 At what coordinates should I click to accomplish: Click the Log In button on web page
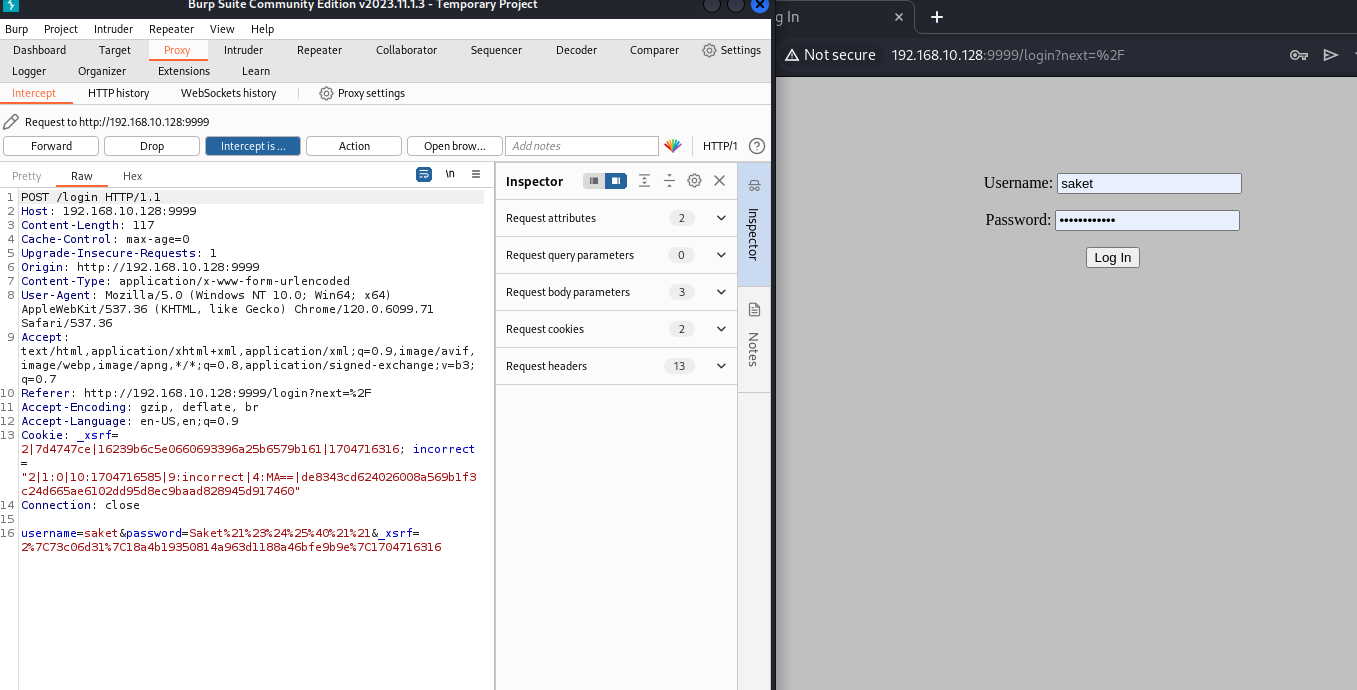pos(1112,257)
